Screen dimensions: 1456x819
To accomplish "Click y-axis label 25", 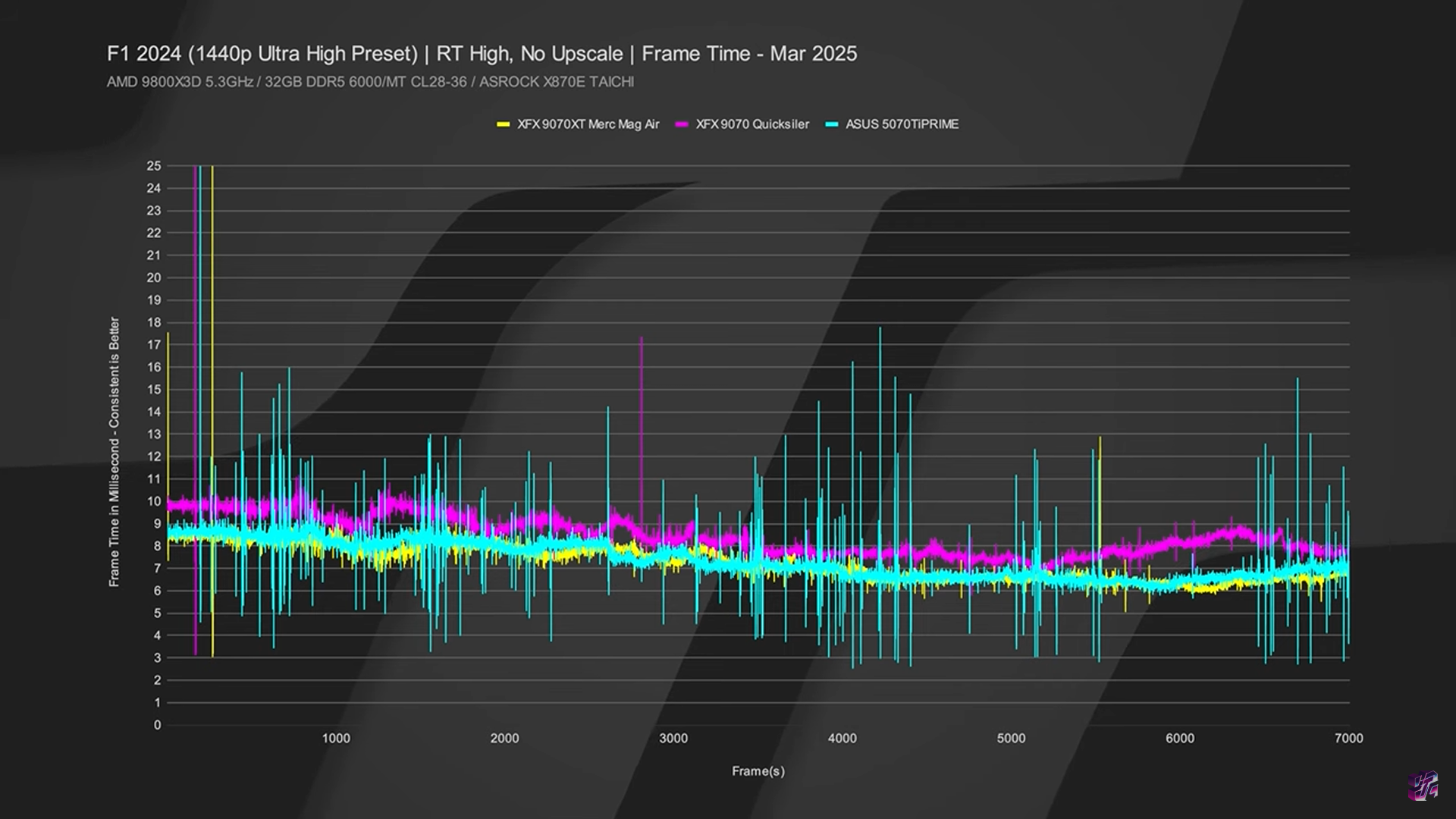I will coord(154,166).
